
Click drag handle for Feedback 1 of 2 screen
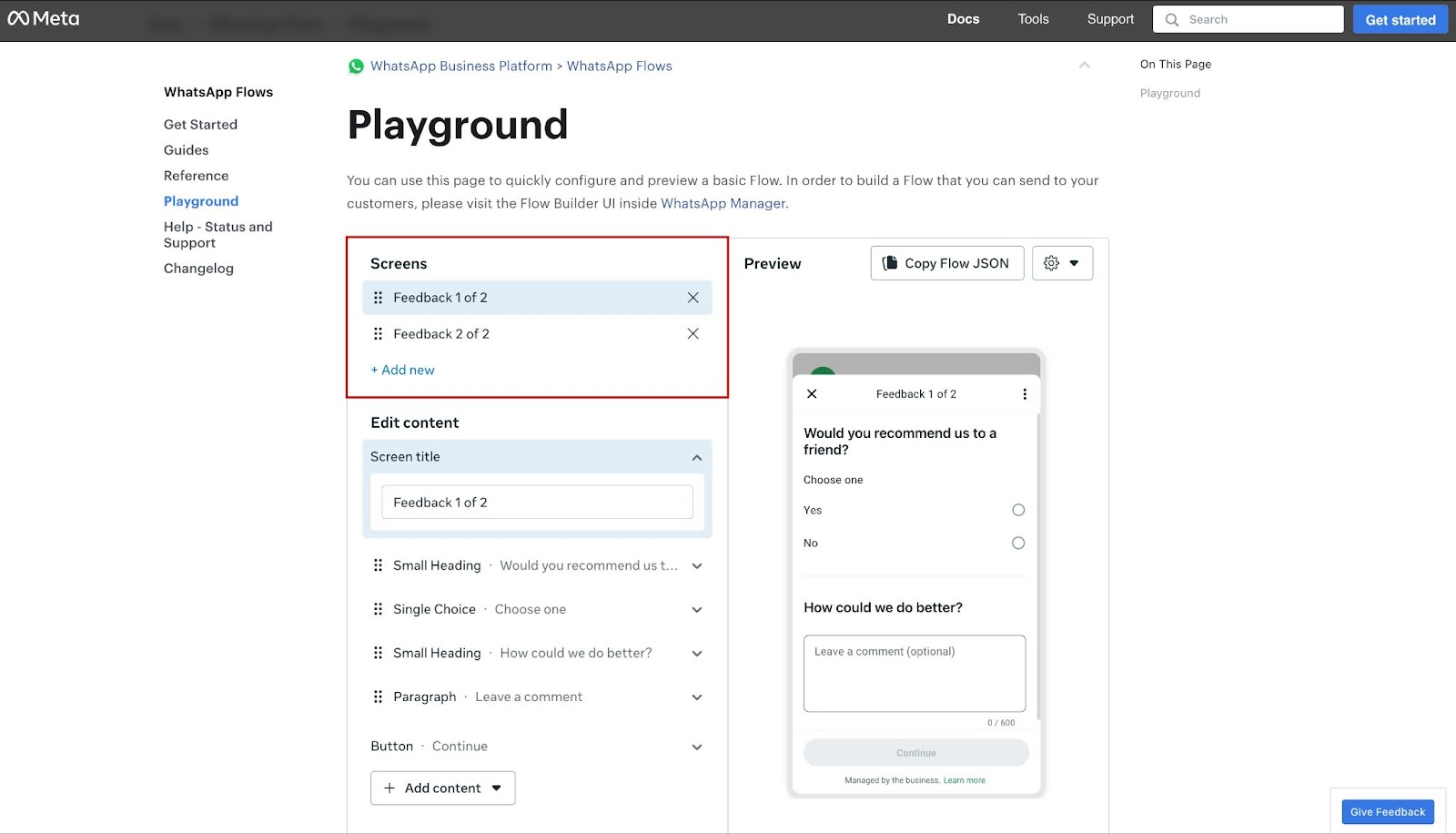point(378,298)
